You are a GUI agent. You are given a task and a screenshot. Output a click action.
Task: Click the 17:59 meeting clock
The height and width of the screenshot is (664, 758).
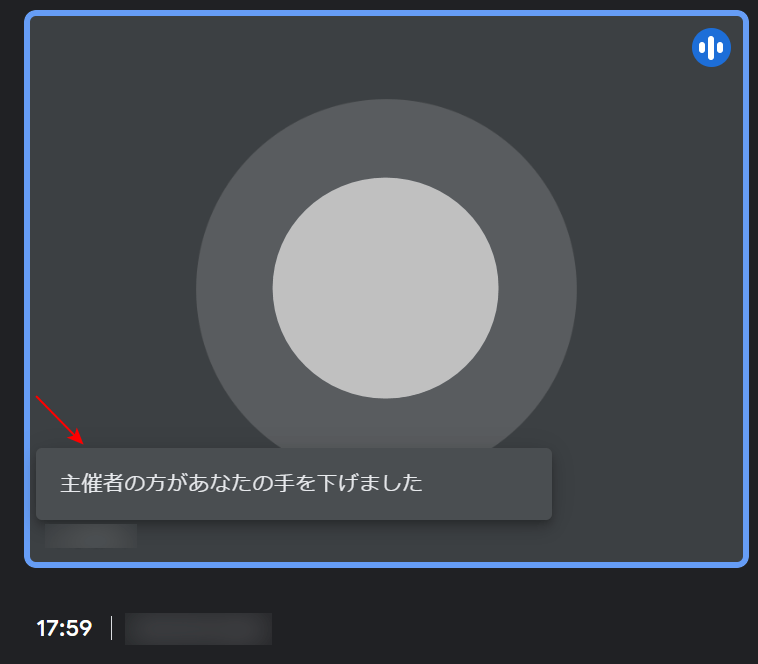click(64, 628)
